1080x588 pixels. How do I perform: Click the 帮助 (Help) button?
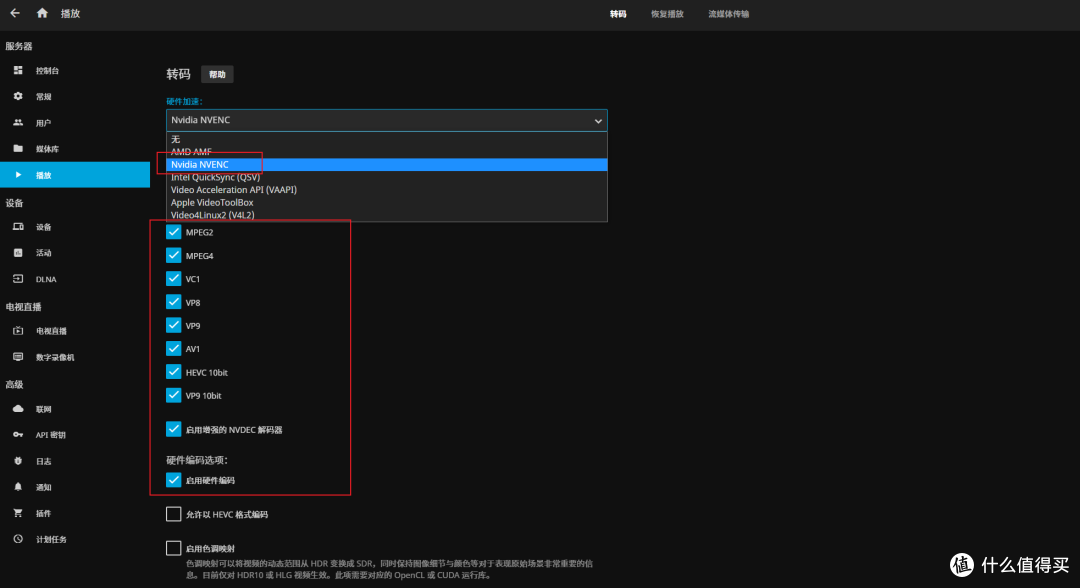tap(217, 73)
